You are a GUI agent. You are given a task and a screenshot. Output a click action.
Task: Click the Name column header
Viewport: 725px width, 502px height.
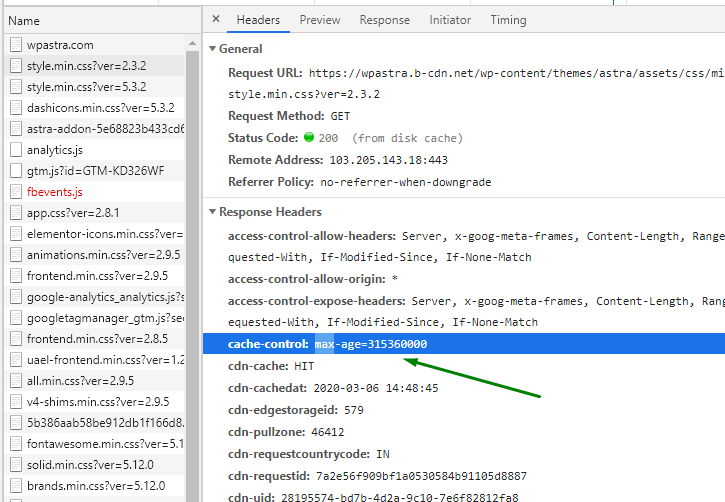103,21
